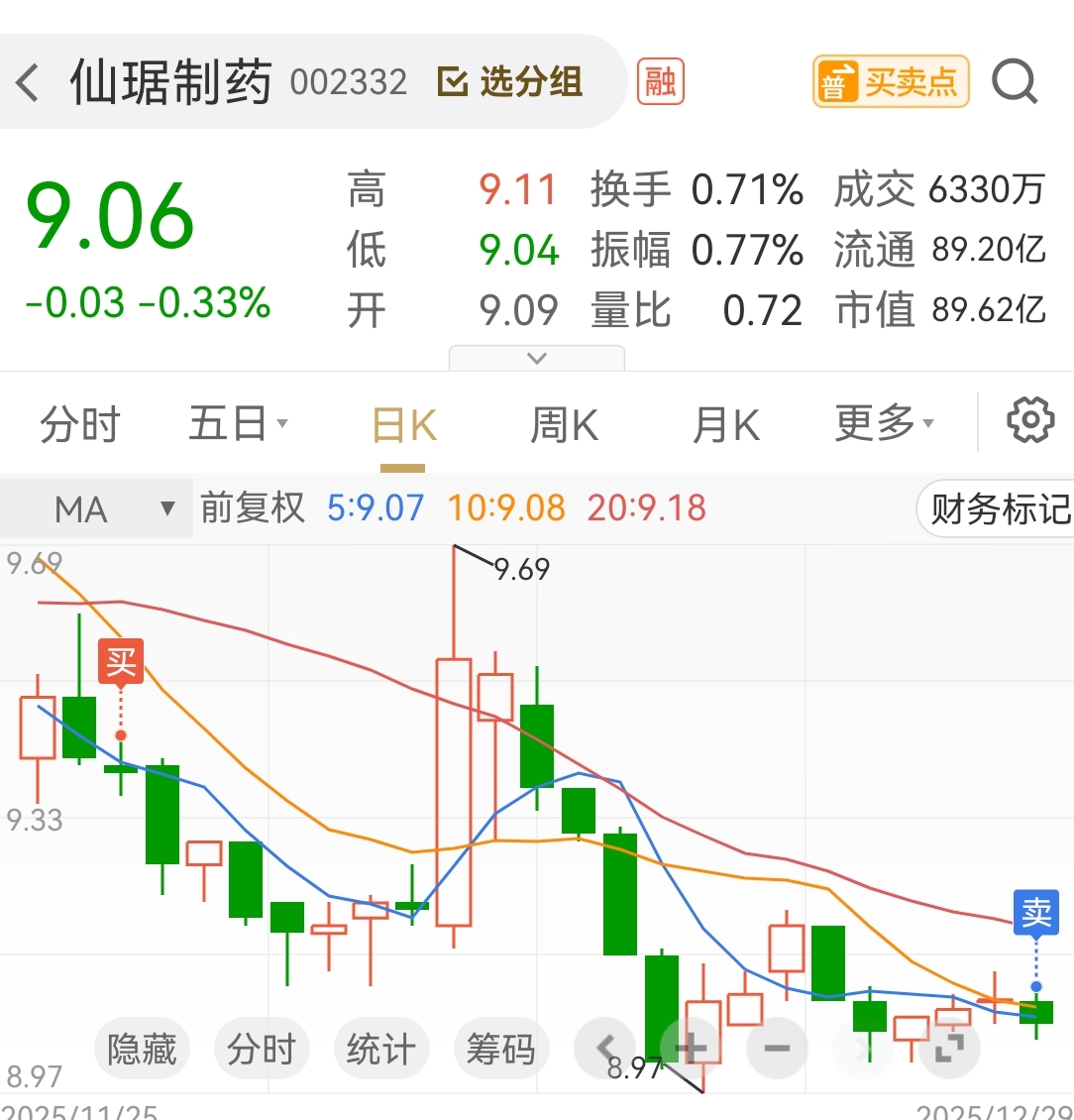Tap the change -0.03 -0.33%

coord(148,303)
